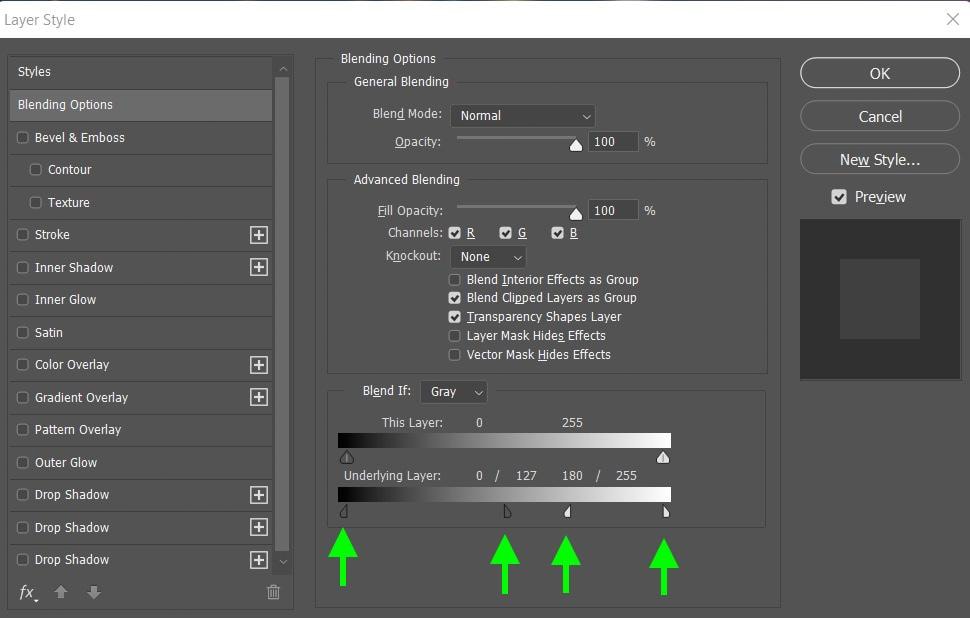Image resolution: width=970 pixels, height=618 pixels.
Task: Enable the Inner Glow checkbox
Action: pos(23,299)
